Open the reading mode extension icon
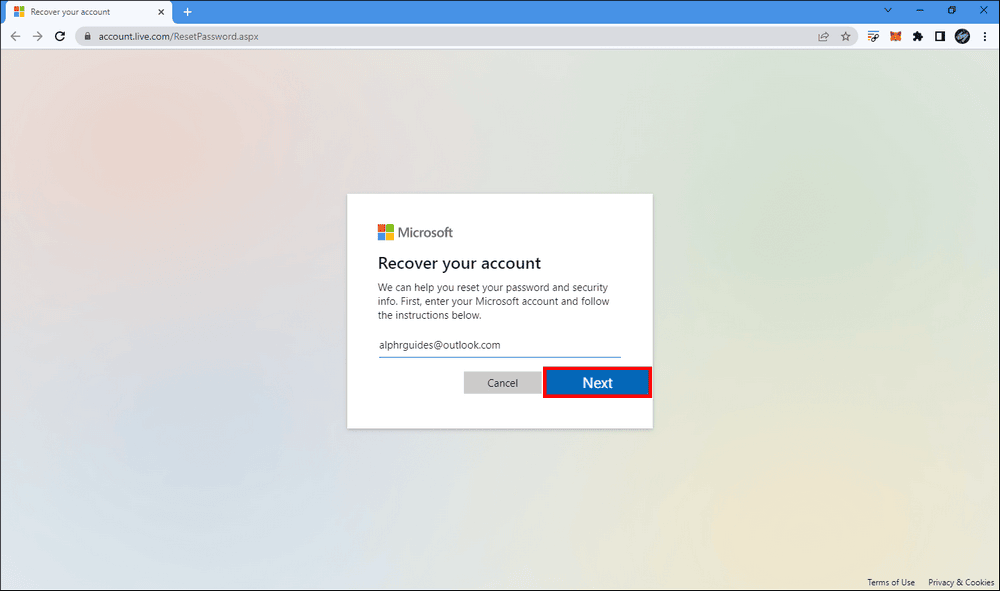The height and width of the screenshot is (591, 1000). point(938,36)
